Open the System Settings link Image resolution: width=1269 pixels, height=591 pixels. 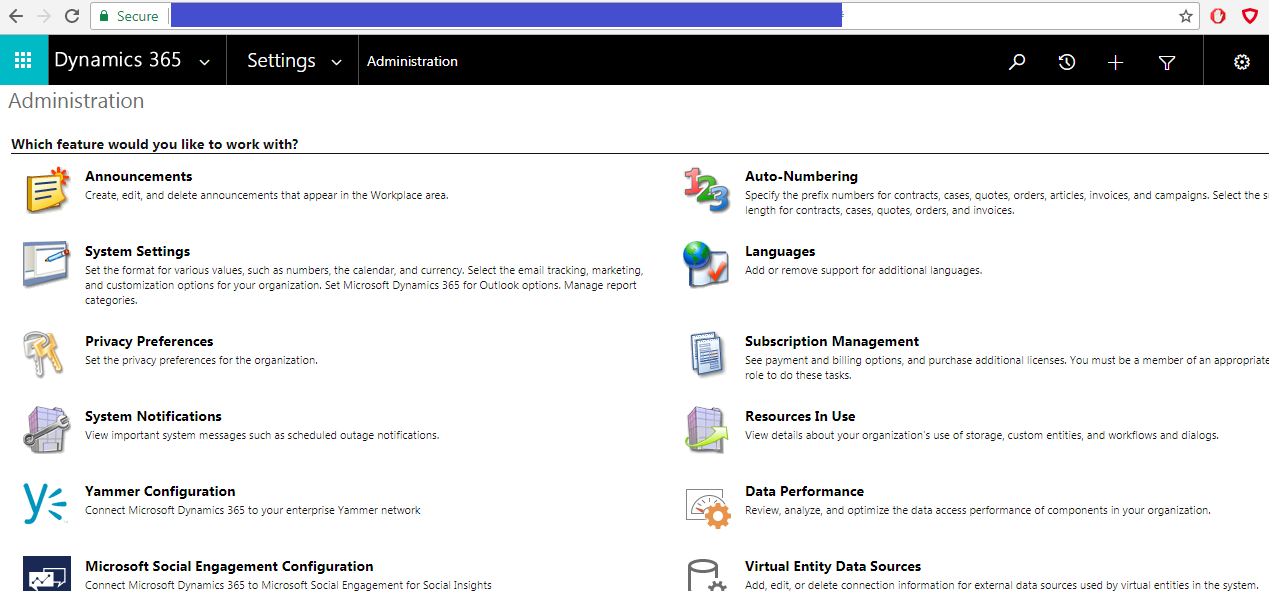tap(138, 251)
